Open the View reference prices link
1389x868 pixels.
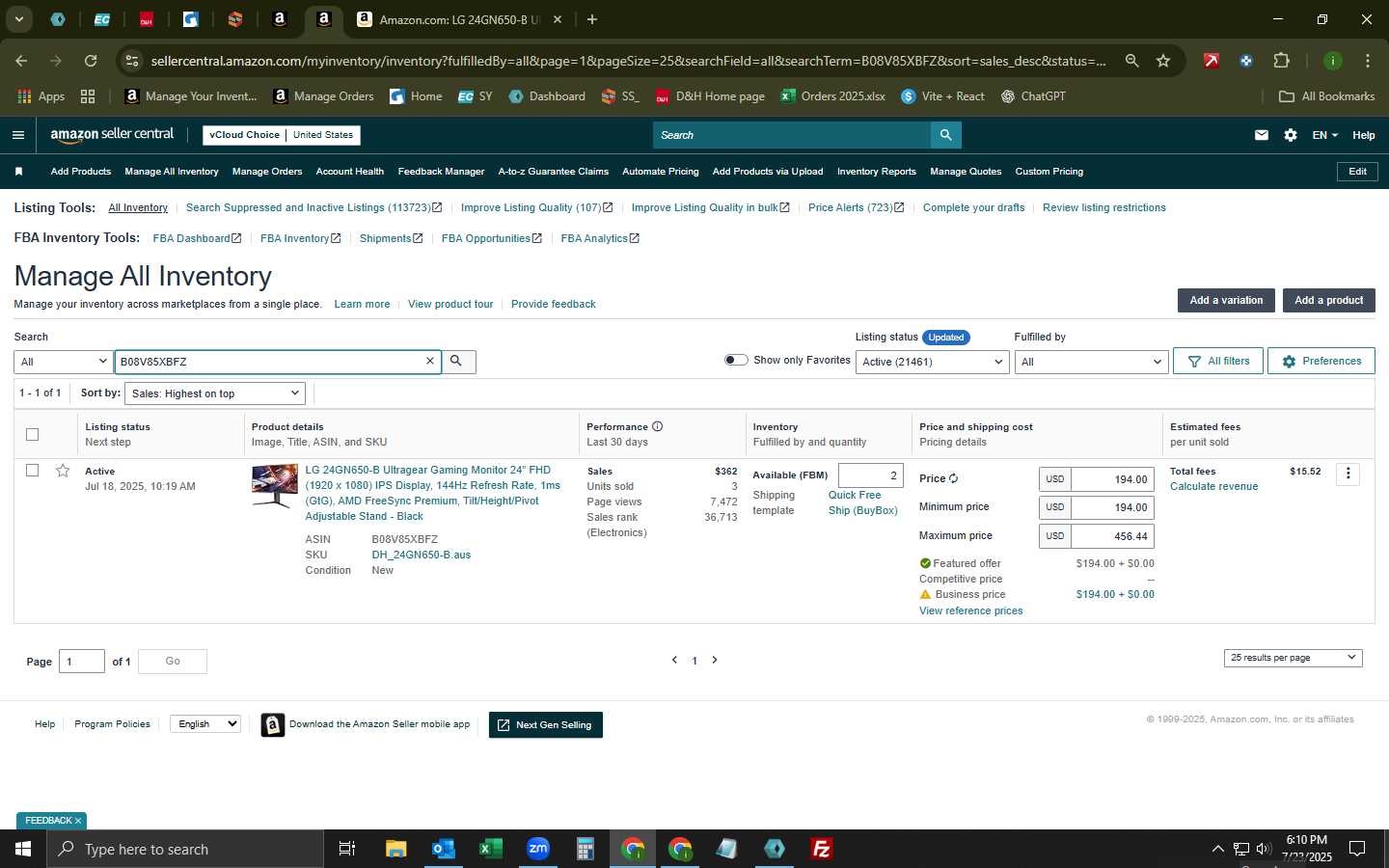click(x=970, y=610)
